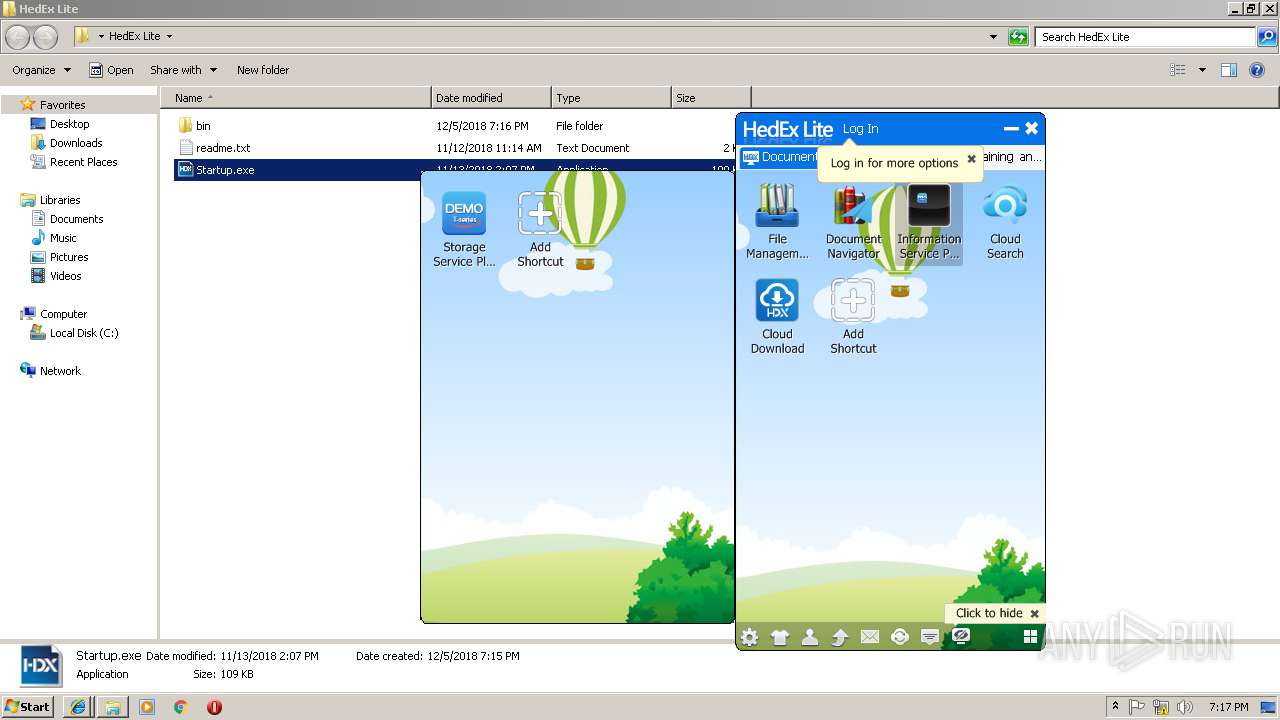The width and height of the screenshot is (1280, 720).
Task: Open Recent Places in the sidebar
Action: point(83,162)
